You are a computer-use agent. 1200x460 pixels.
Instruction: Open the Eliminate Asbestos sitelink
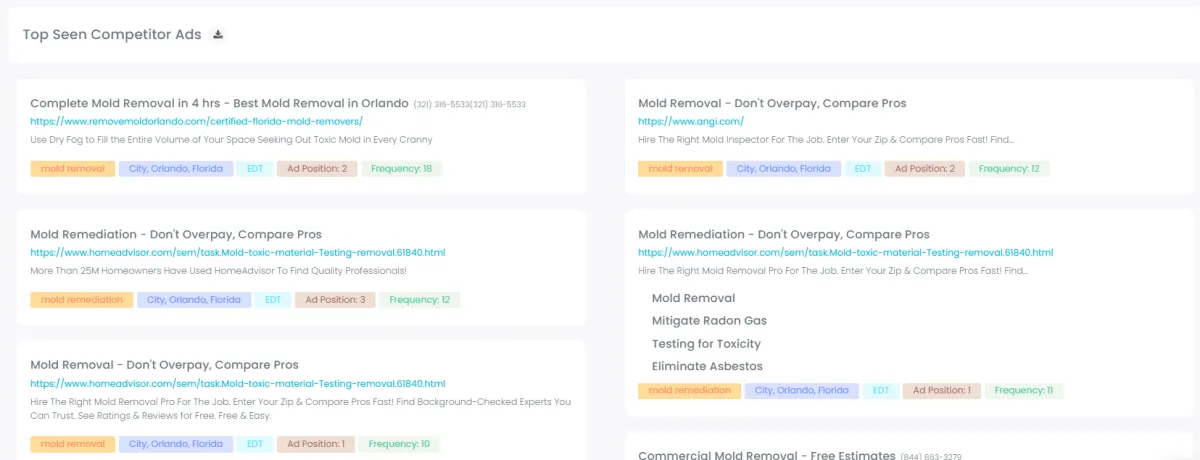(x=706, y=366)
